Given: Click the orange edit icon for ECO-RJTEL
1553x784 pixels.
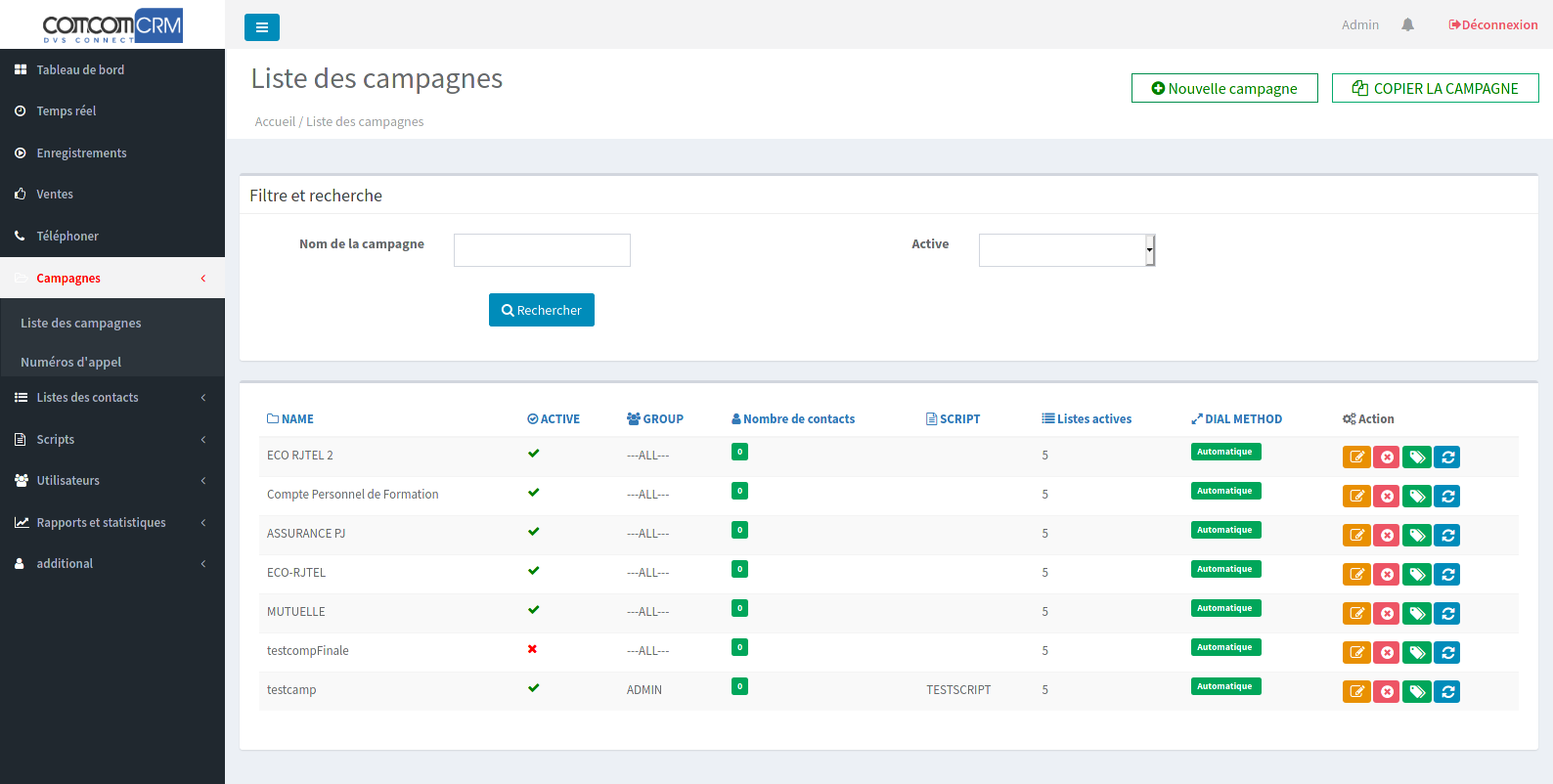Looking at the screenshot, I should click(1356, 574).
